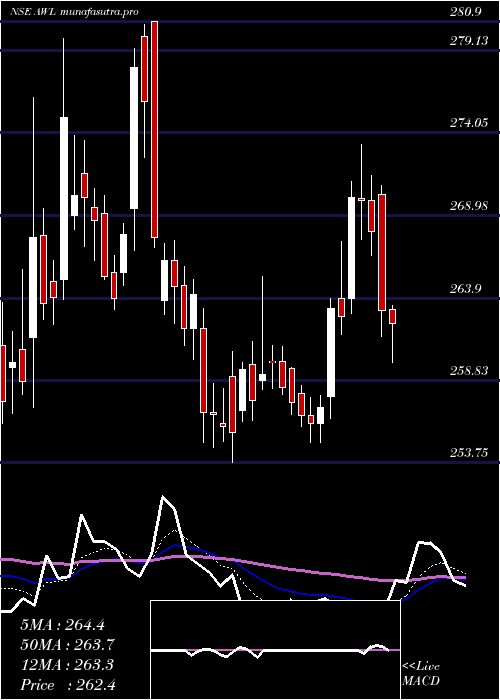Click the 279.13 price level label
Viewport: 500px width, 700px height.
click(469, 41)
